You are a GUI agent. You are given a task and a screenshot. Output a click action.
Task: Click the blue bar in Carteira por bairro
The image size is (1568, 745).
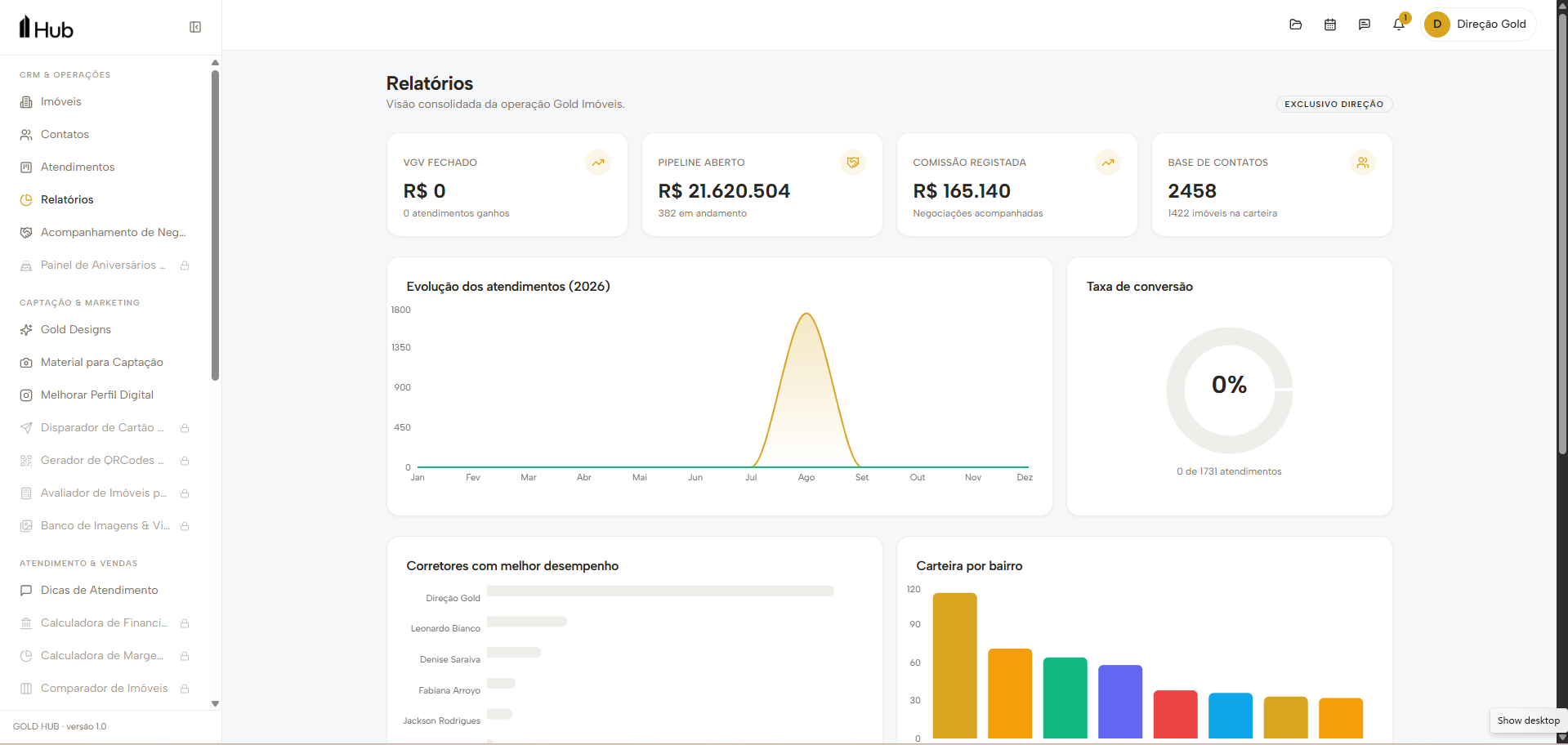pos(1231,716)
